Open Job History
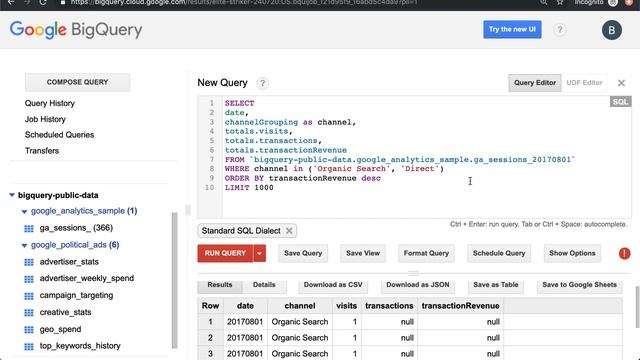Image resolution: width=640 pixels, height=360 pixels. [x=45, y=119]
